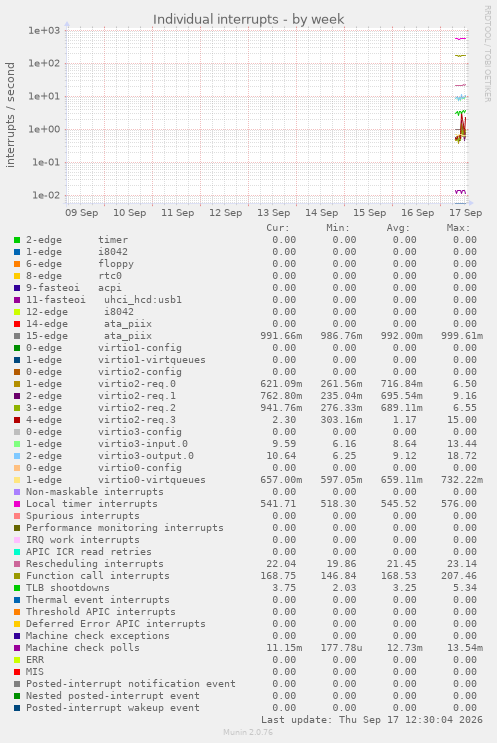497x743 pixels.
Task: Click the green timer legend color swatch
Action: (17, 240)
